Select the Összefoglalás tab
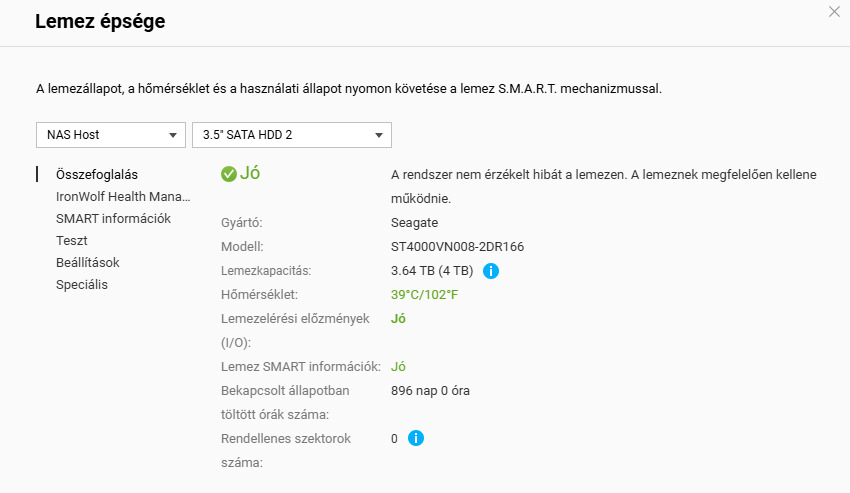Screen dimensions: 850x493 tap(97, 174)
